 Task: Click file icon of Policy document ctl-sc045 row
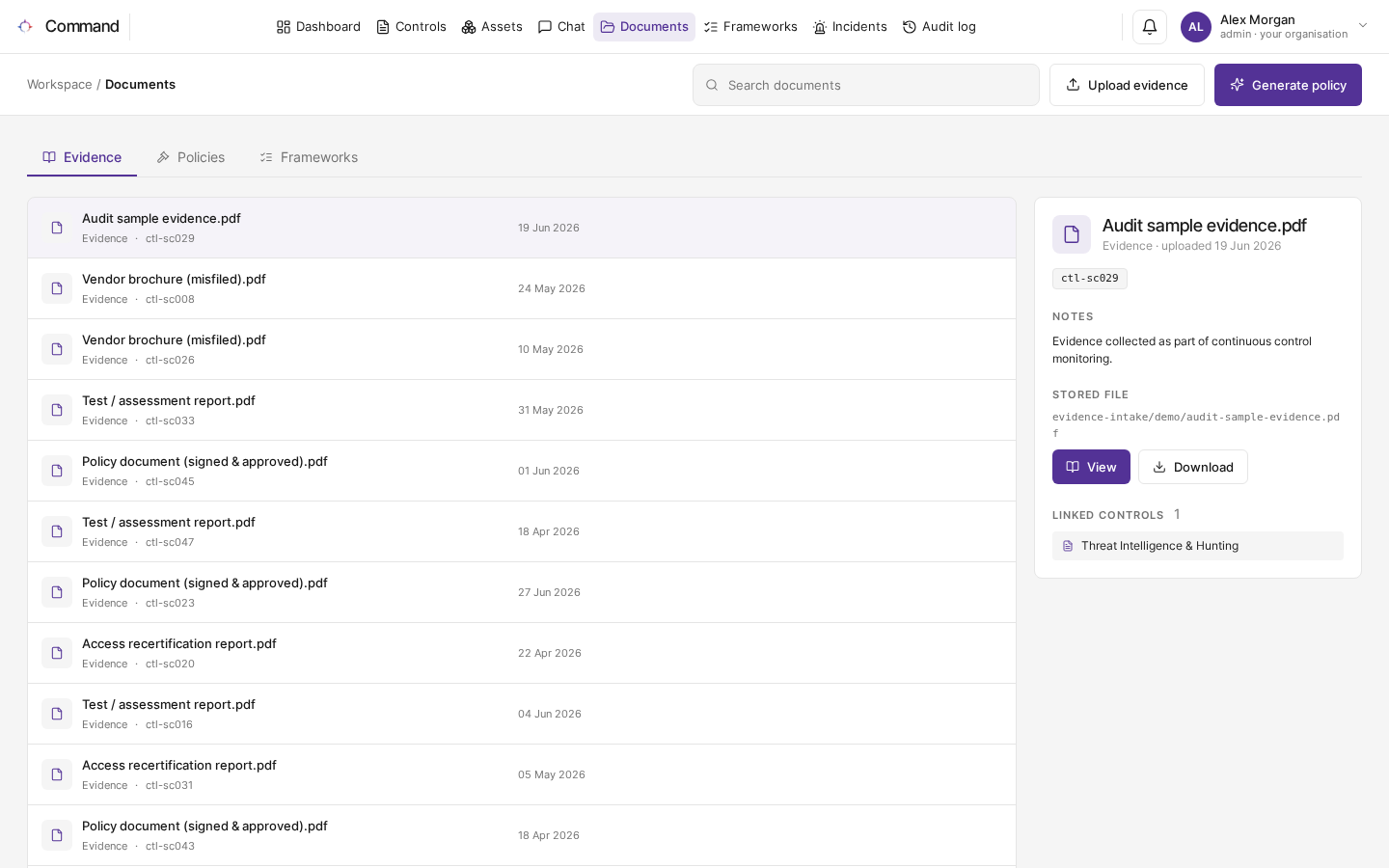click(x=57, y=471)
